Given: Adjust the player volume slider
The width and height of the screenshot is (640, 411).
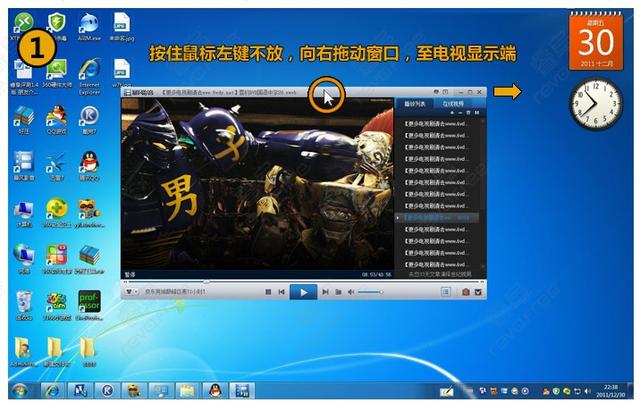Looking at the screenshot, I should tap(369, 292).
